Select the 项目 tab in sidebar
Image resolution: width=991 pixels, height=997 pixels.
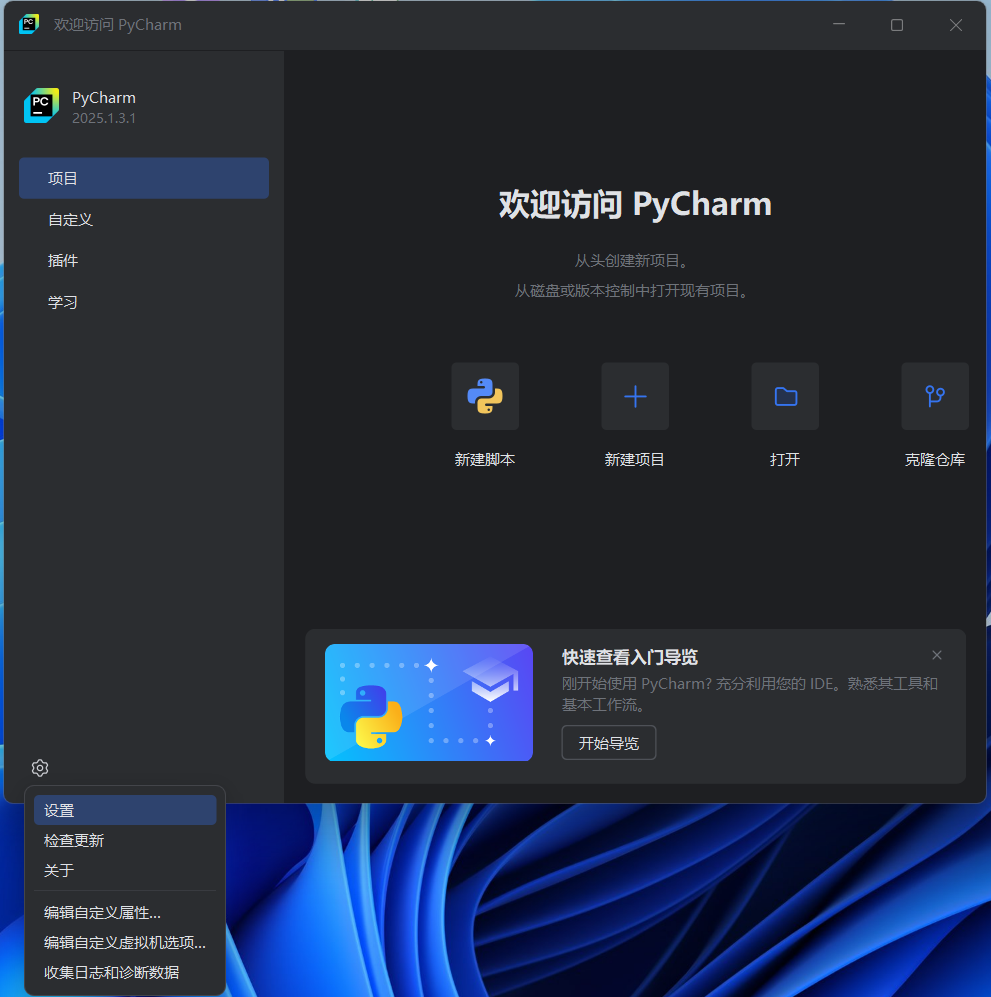point(144,178)
